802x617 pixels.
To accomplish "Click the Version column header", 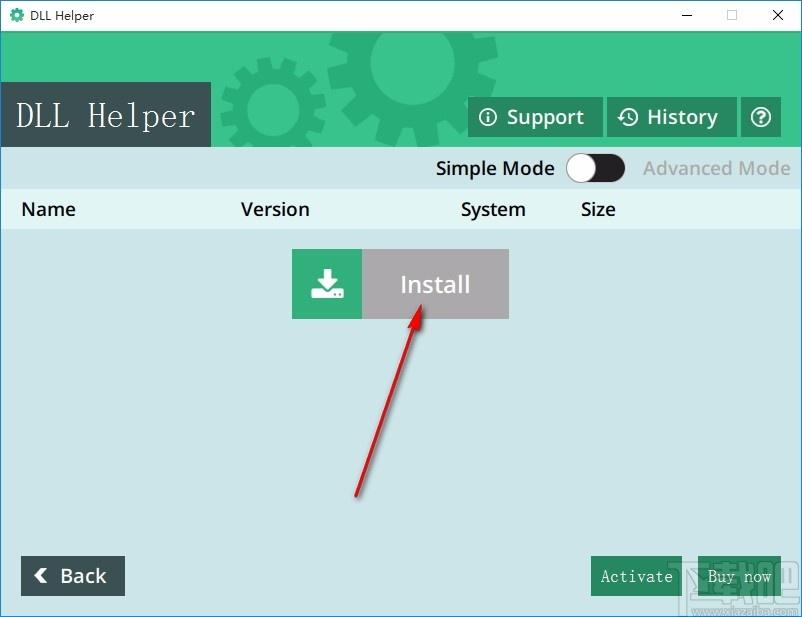I will click(275, 209).
